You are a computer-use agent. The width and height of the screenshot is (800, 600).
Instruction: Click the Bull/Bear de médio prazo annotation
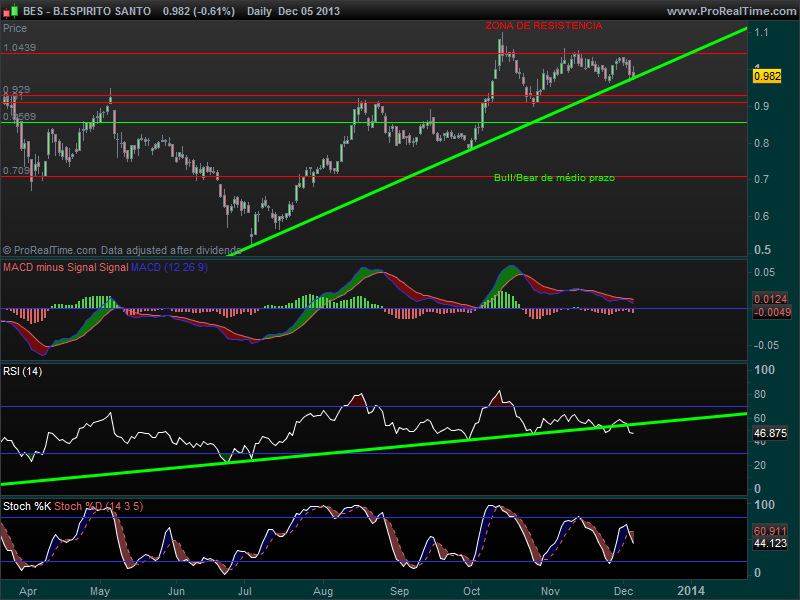coord(554,178)
